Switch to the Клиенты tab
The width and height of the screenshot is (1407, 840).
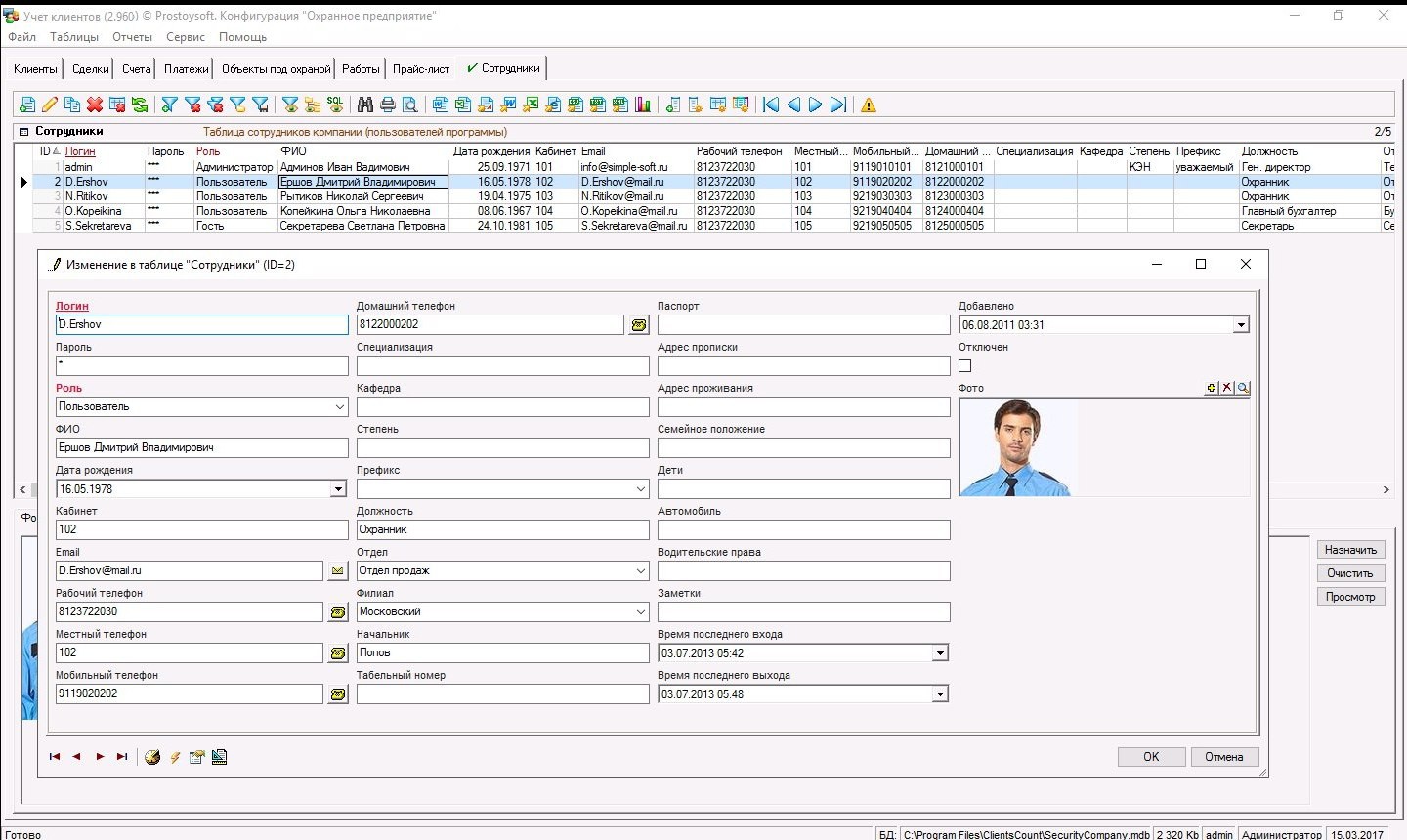(36, 69)
